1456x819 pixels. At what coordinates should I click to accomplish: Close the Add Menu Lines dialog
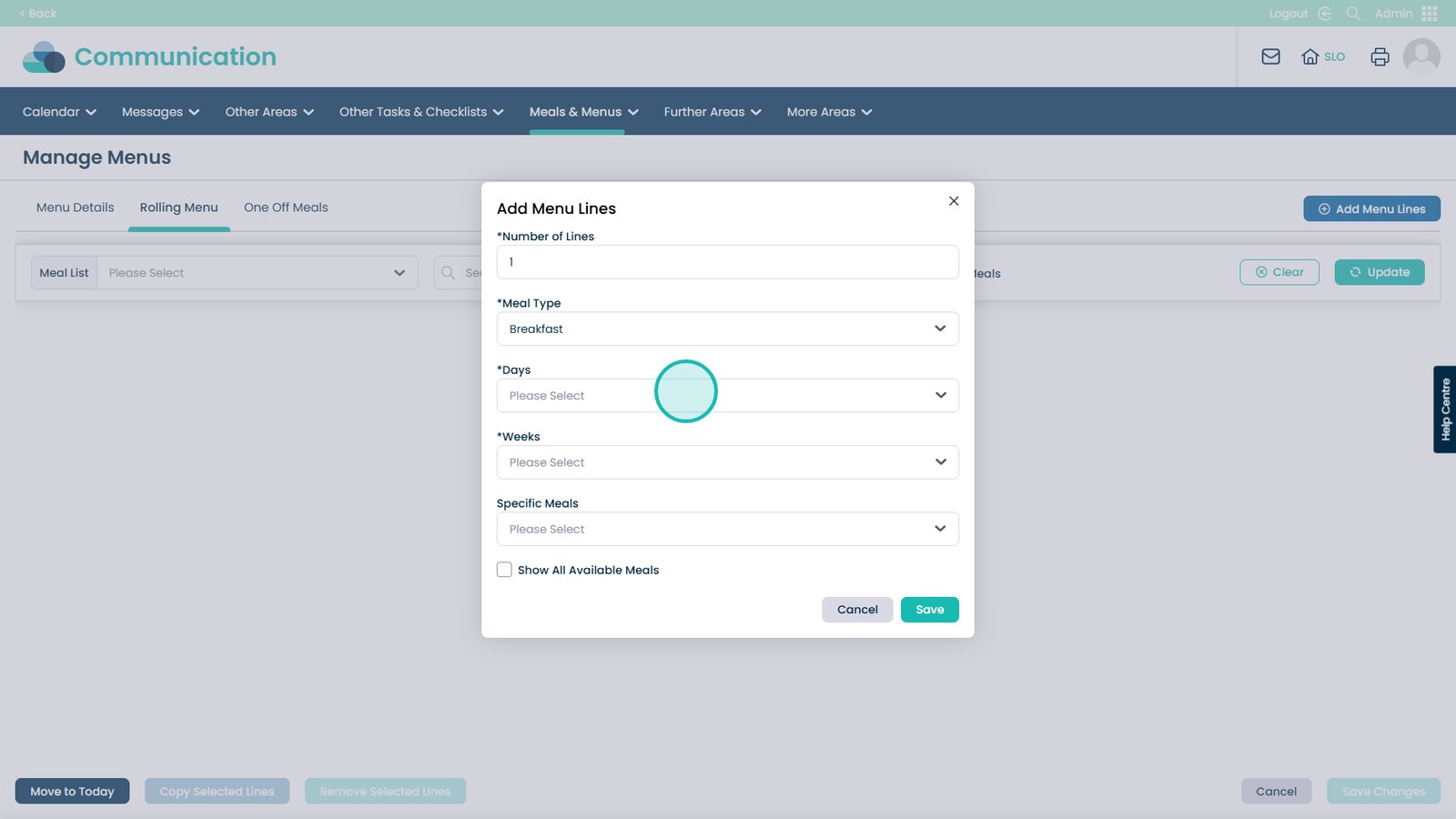point(954,201)
